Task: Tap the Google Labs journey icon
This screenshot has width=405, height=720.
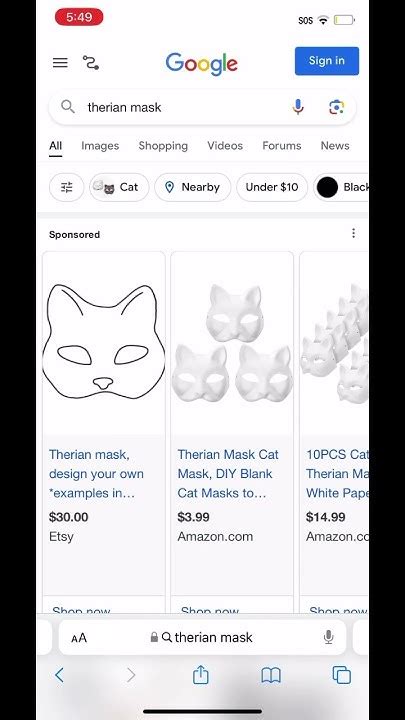Action: (x=91, y=62)
